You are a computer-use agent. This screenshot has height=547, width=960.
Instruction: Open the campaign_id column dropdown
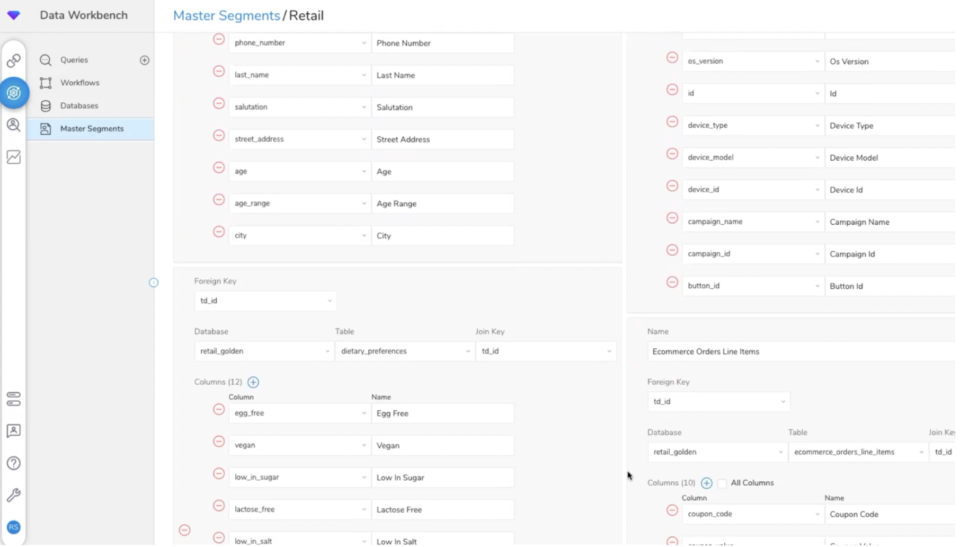coord(752,254)
